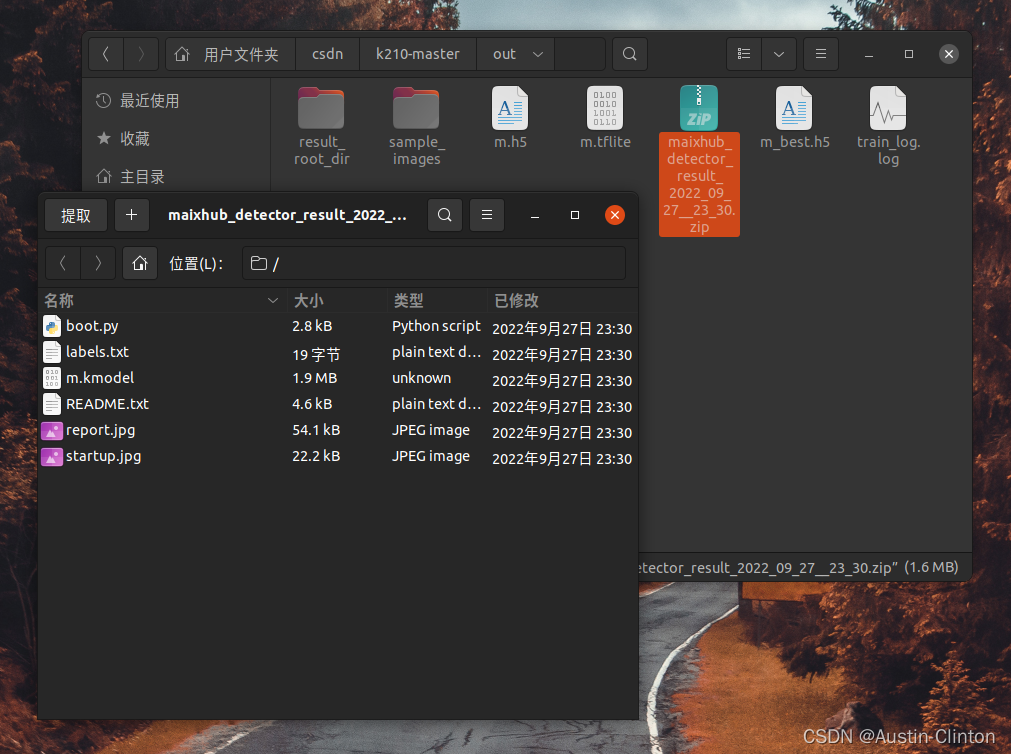The height and width of the screenshot is (754, 1011).
Task: Switch file manager to list view
Action: (x=744, y=54)
